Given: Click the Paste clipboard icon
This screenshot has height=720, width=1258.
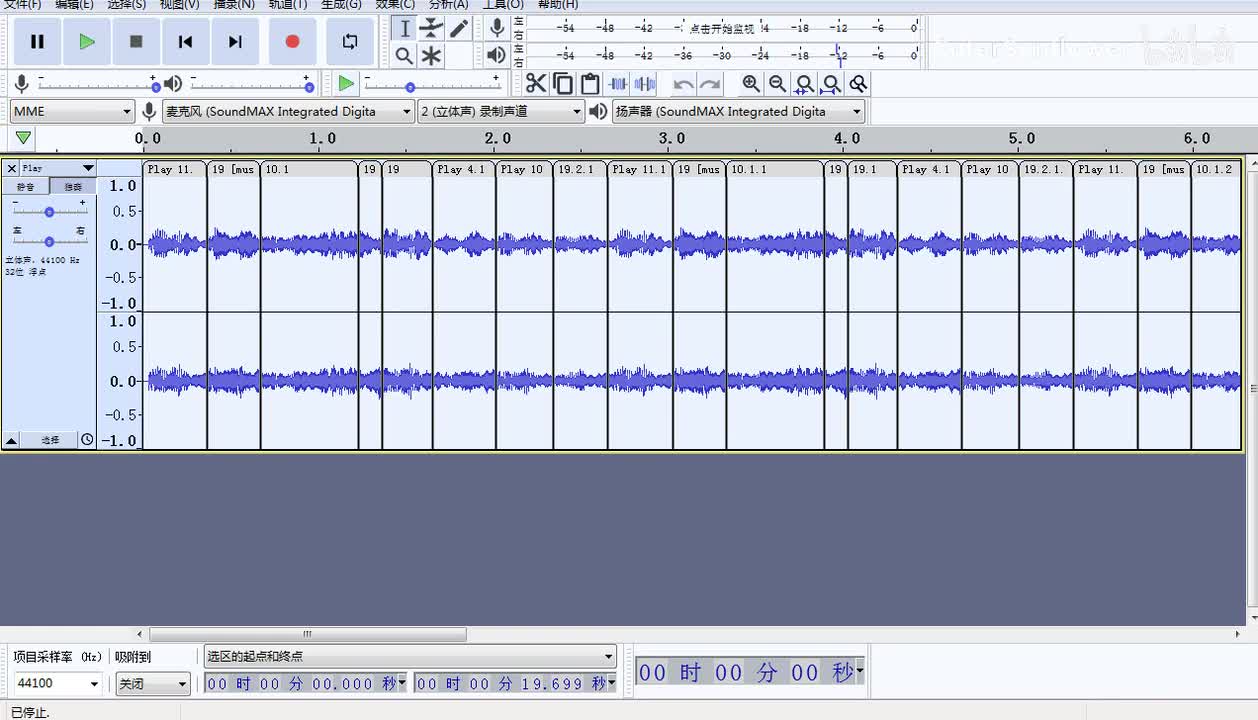Looking at the screenshot, I should pyautogui.click(x=590, y=84).
